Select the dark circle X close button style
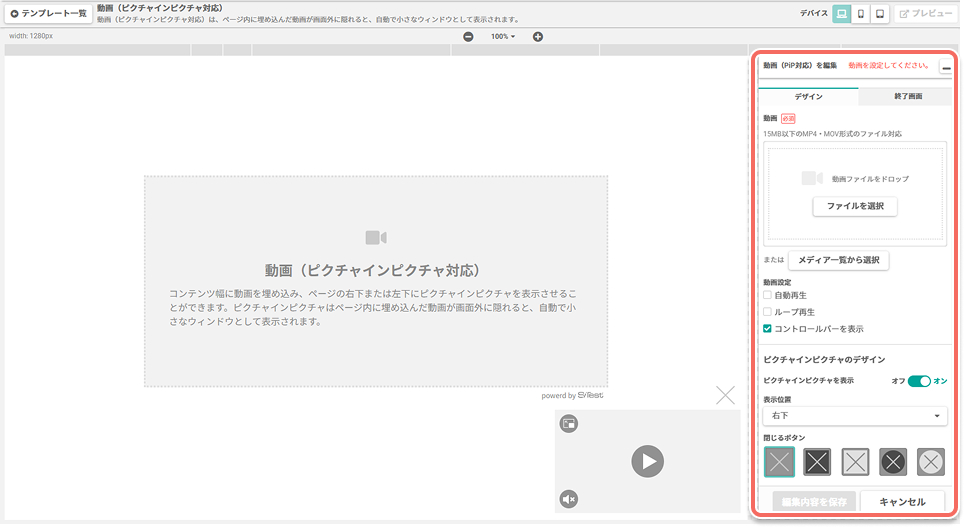 893,462
